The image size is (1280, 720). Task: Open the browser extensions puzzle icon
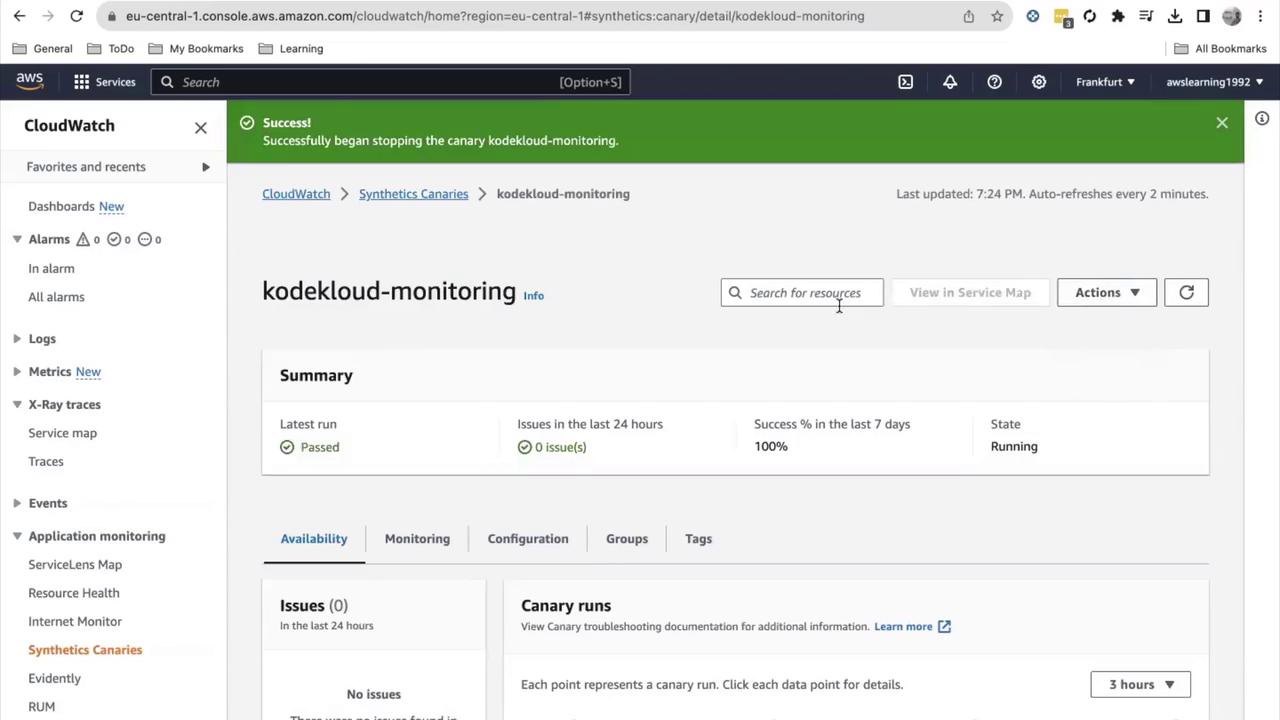1118,16
